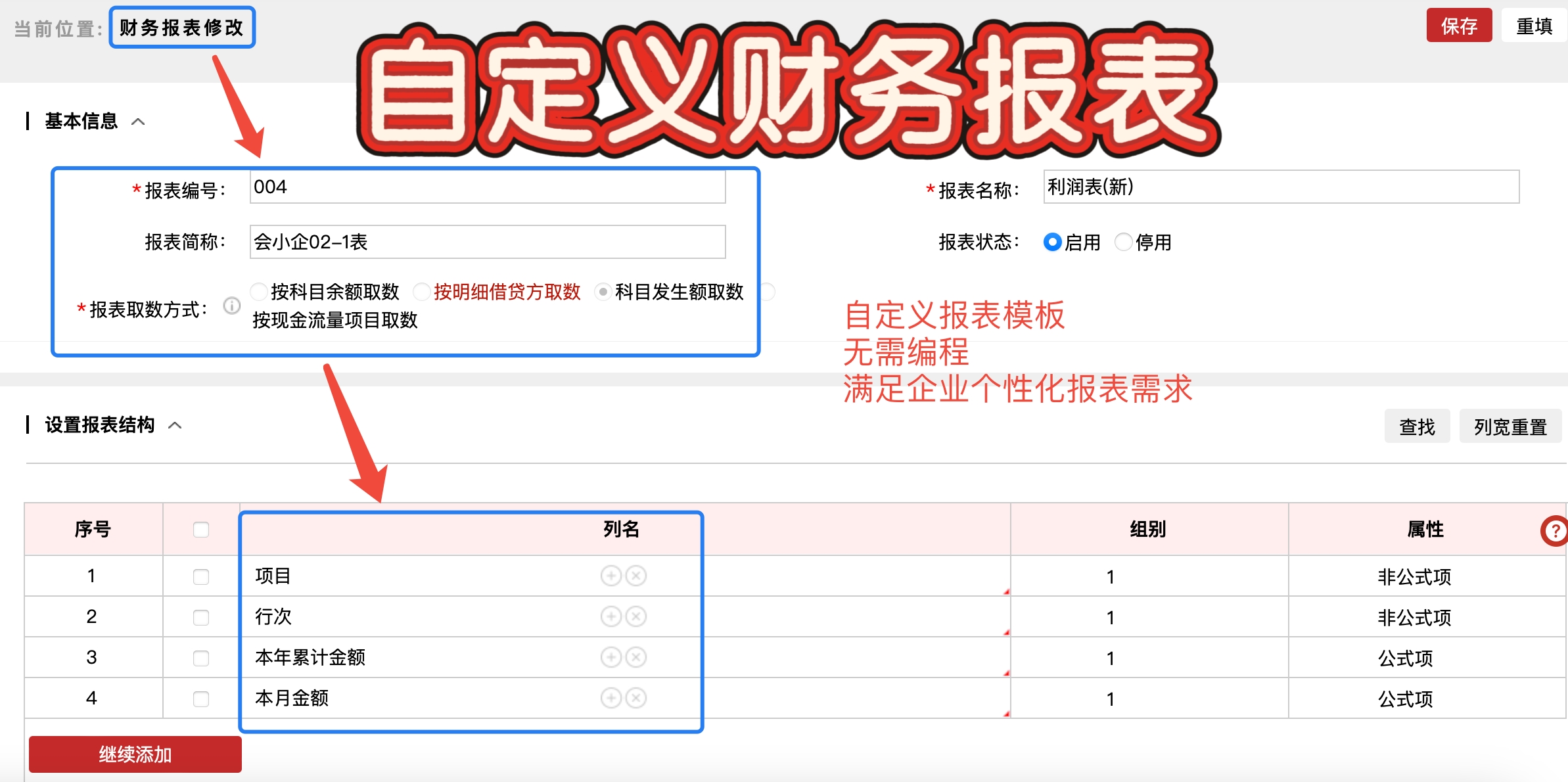Collapse the 基本信息 section
Screen dimensions: 1568x782
tap(138, 122)
